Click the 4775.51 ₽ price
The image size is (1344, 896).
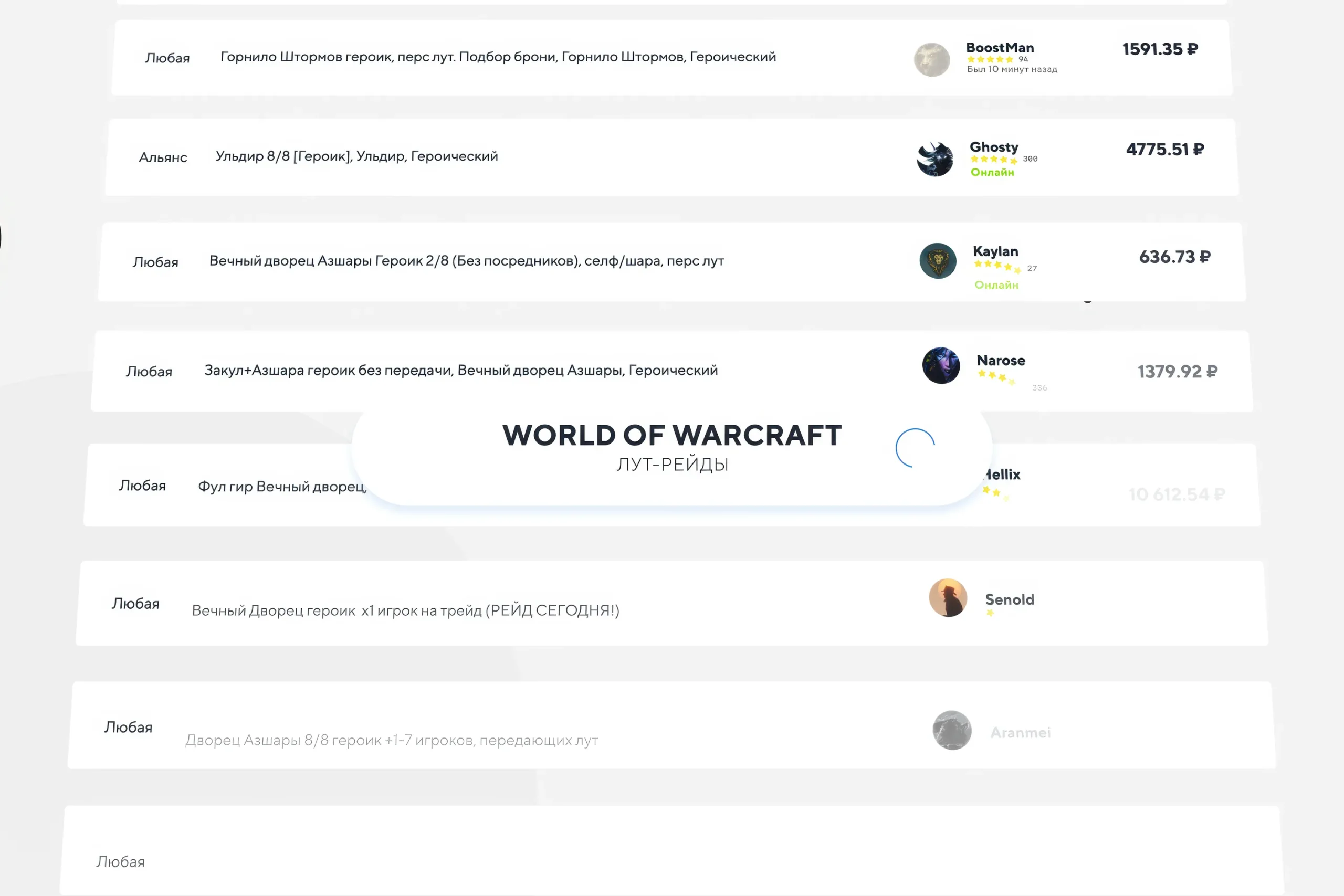[1165, 150]
